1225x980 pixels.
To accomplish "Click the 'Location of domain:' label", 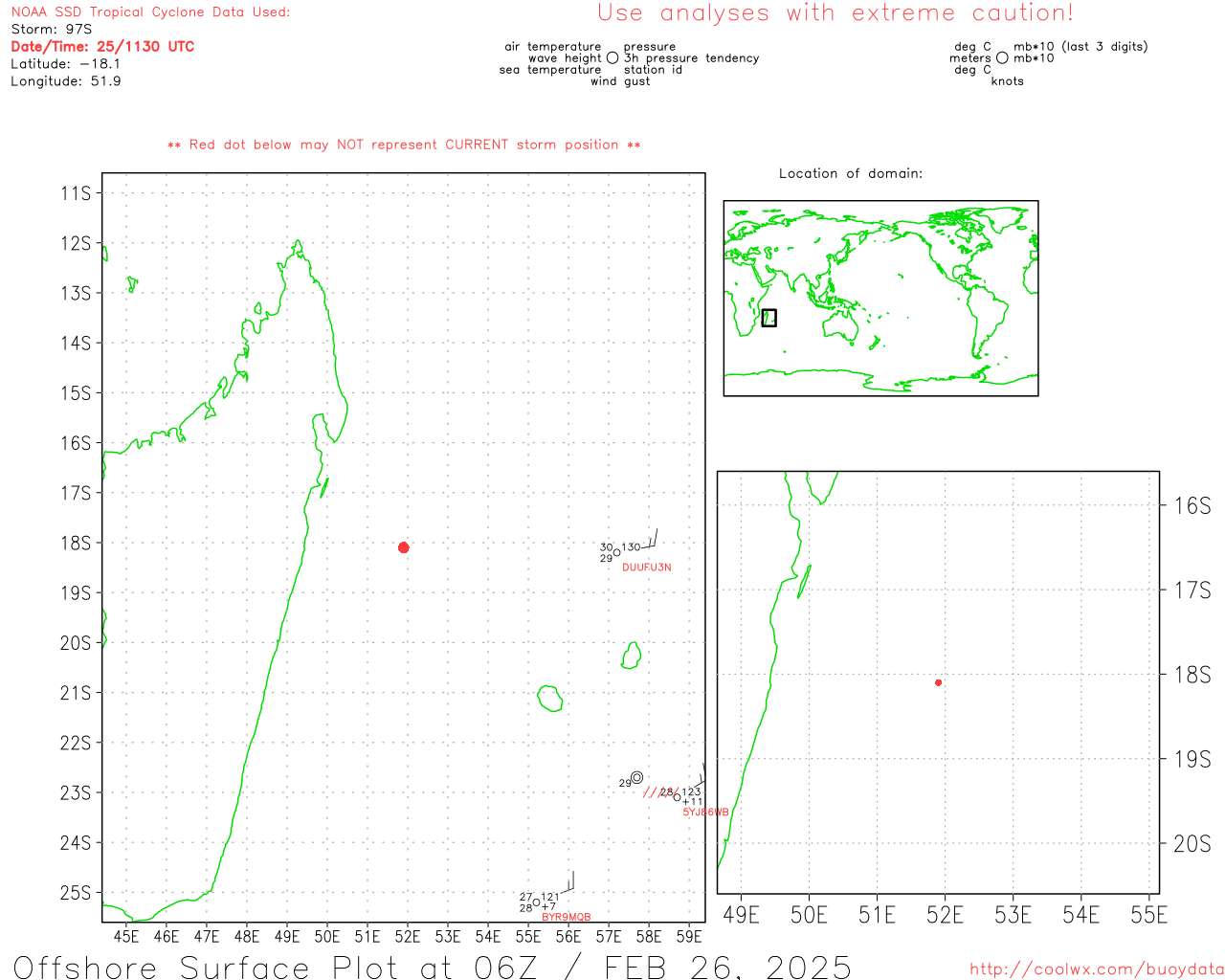I will (x=851, y=173).
